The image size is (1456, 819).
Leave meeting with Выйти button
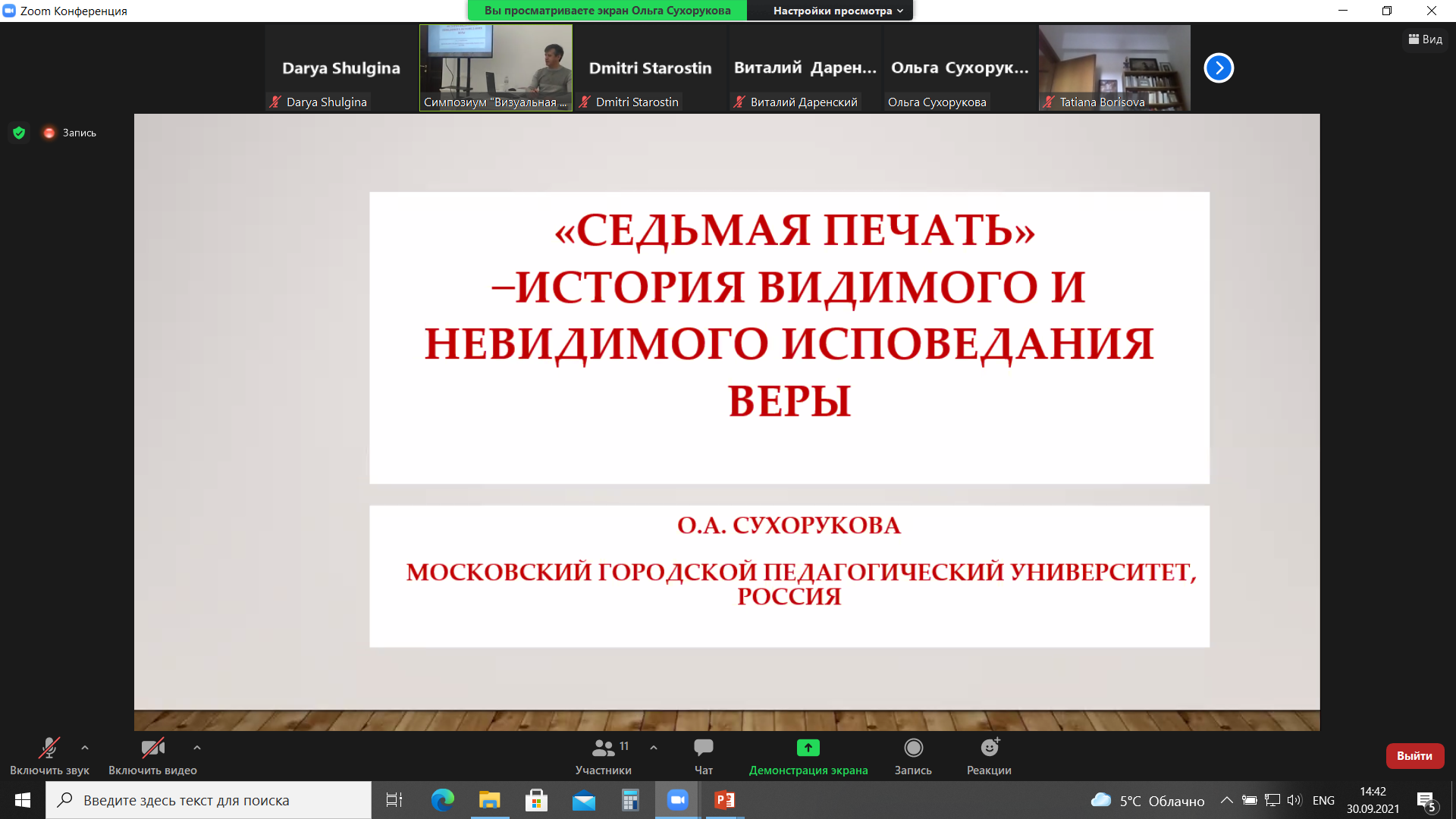click(1414, 756)
